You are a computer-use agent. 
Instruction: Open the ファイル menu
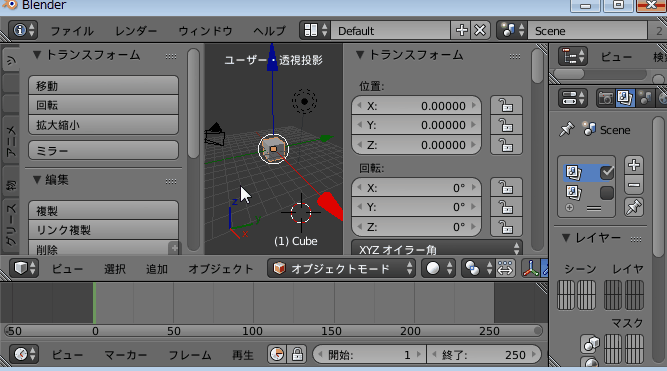pyautogui.click(x=72, y=31)
